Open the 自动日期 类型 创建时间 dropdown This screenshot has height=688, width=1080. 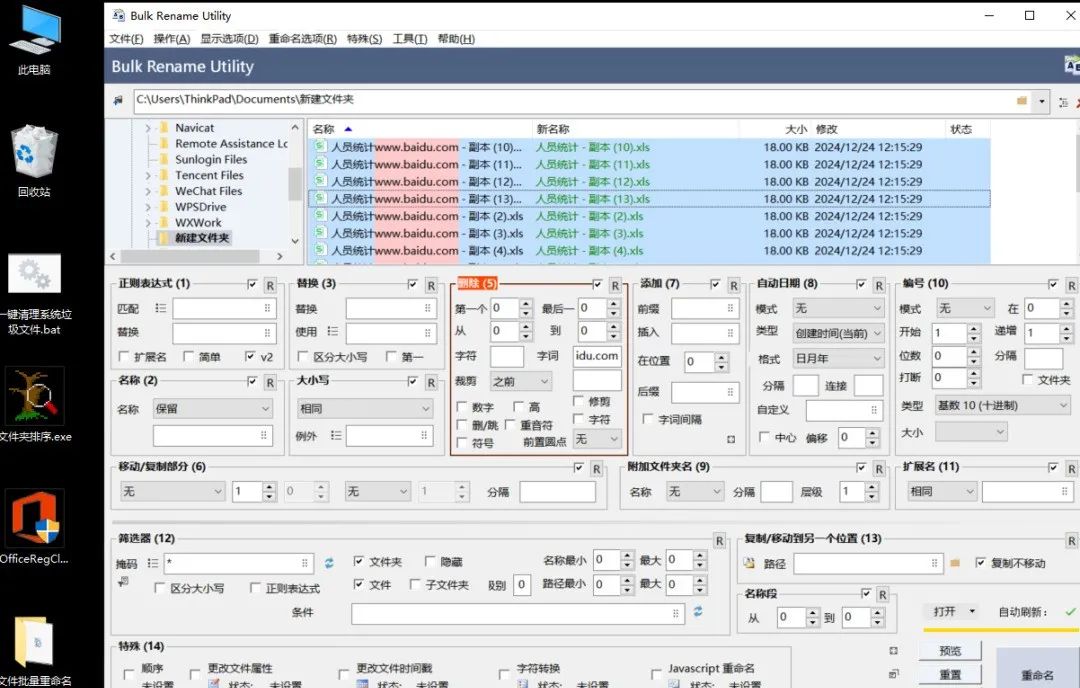[838, 333]
